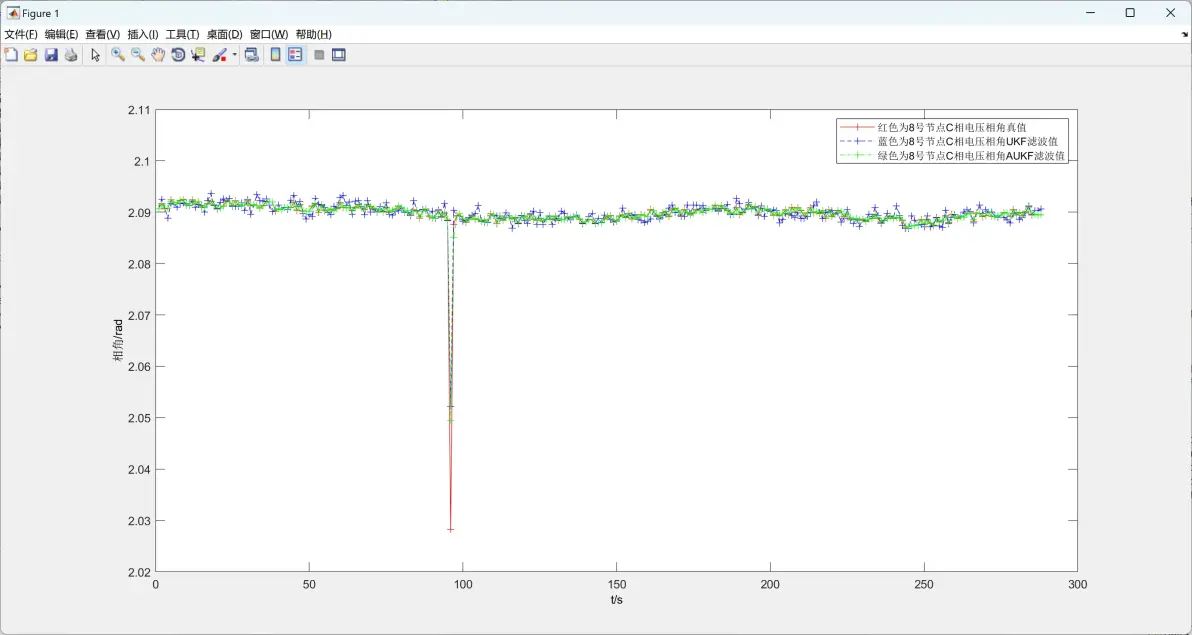Click the New Figure icon

click(11, 55)
